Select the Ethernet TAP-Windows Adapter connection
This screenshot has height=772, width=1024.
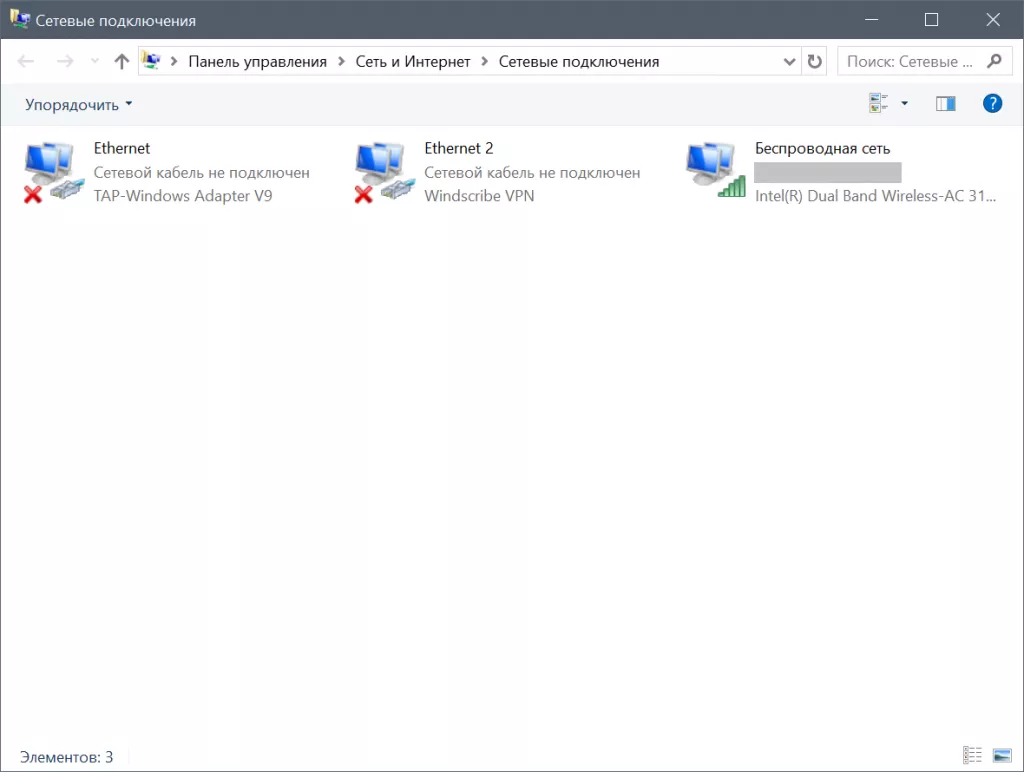120,148
